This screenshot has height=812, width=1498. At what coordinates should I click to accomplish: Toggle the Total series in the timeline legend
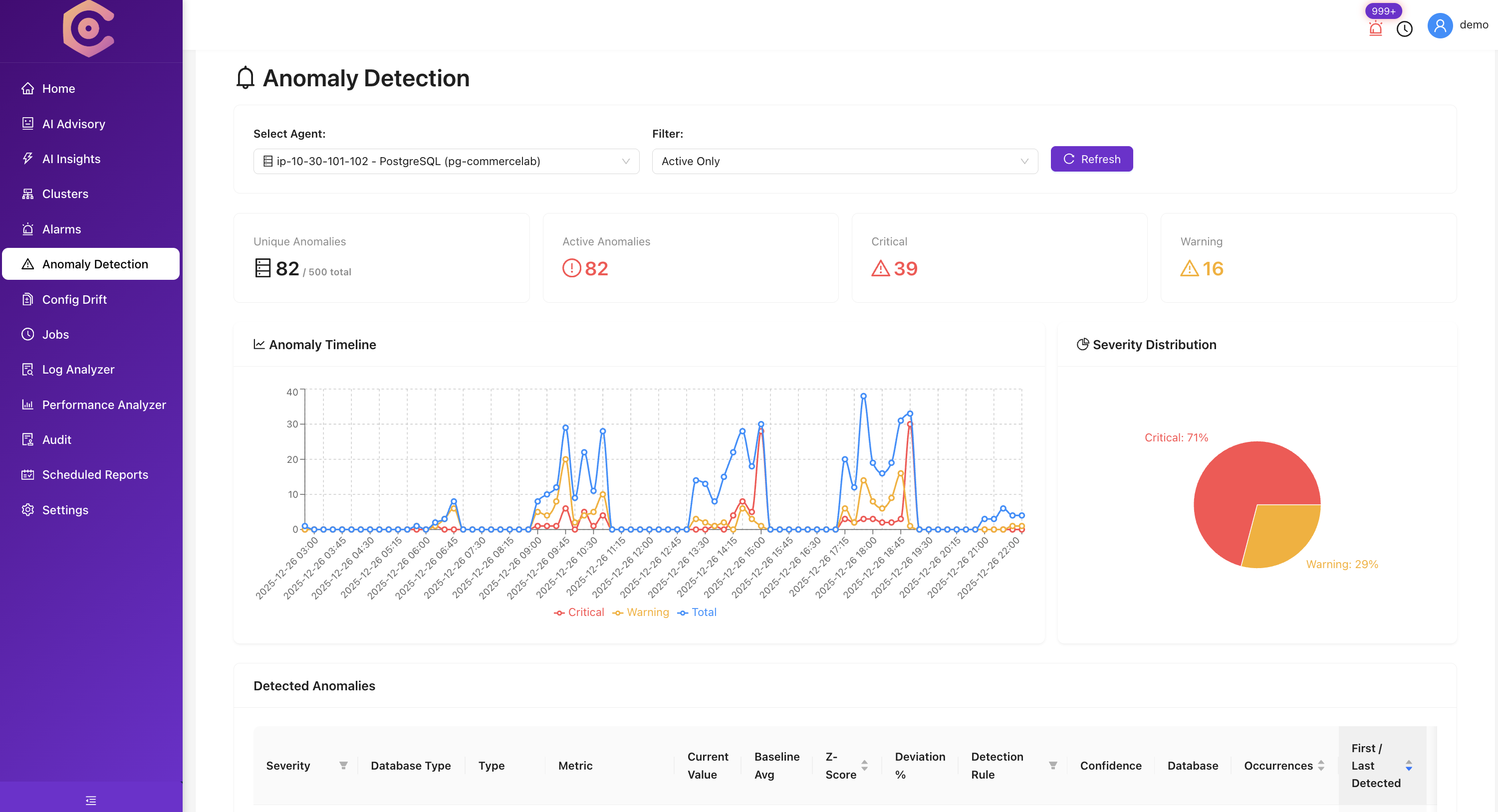[x=697, y=612]
